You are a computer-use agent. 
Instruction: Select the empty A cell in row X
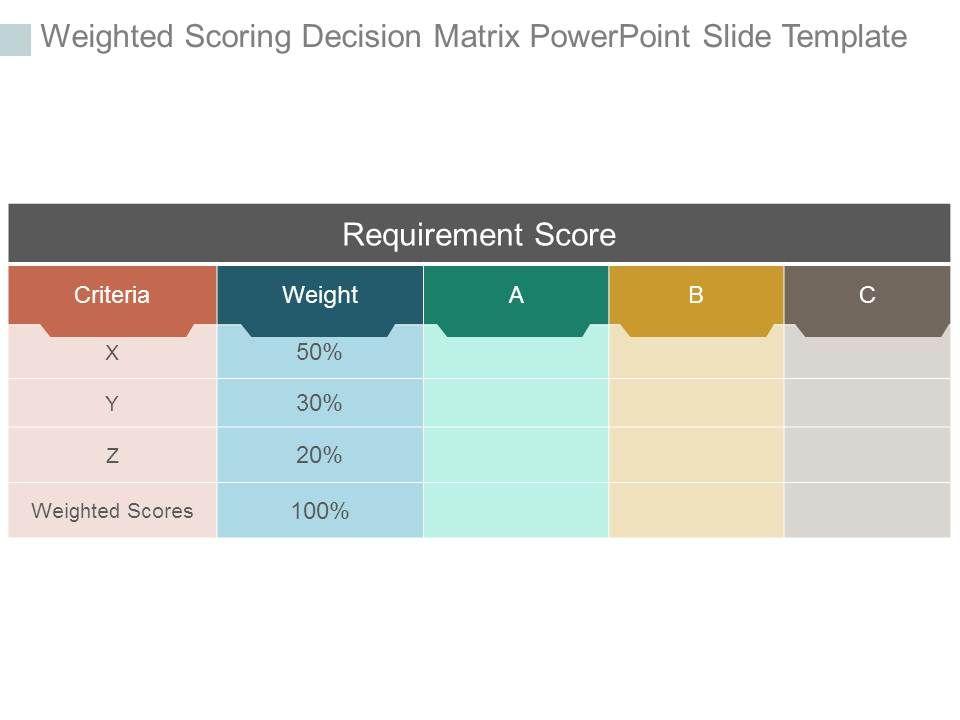516,358
